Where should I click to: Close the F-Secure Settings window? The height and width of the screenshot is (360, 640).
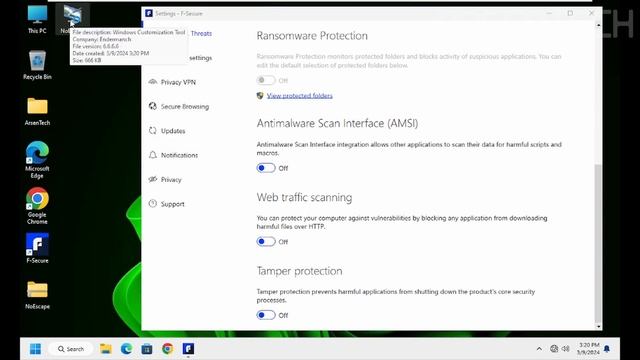pos(591,13)
